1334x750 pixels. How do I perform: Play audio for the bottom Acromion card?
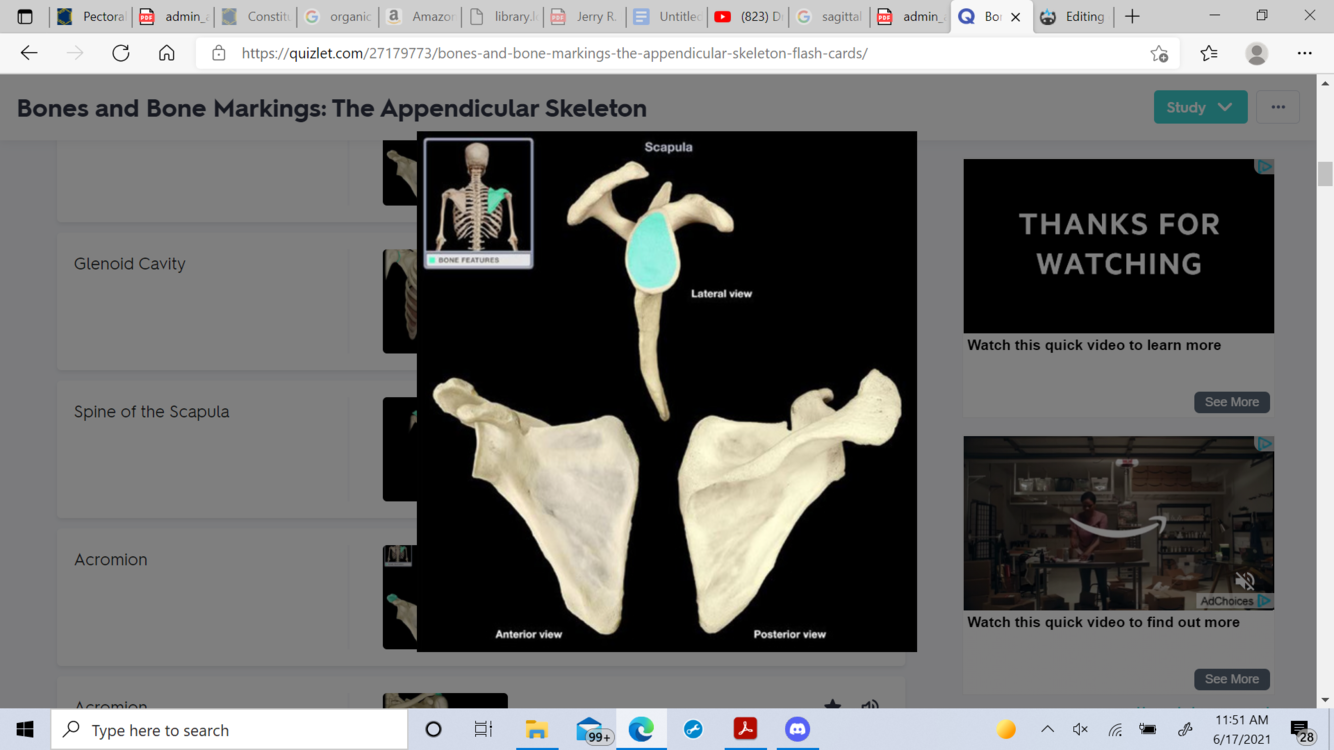pyautogui.click(x=870, y=706)
